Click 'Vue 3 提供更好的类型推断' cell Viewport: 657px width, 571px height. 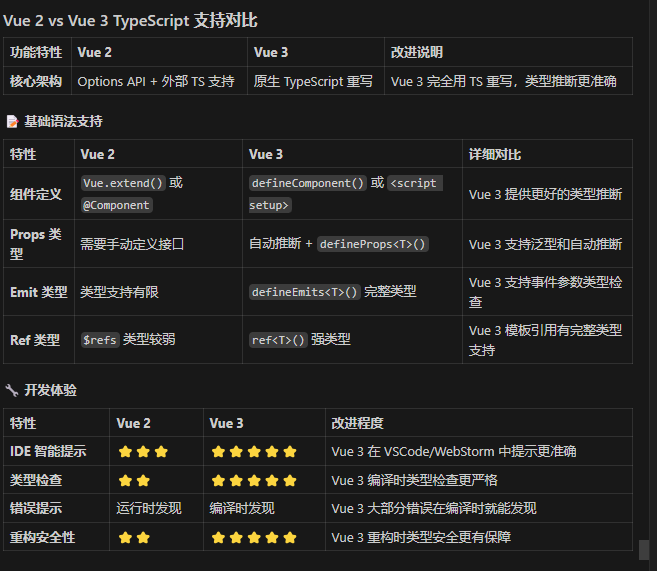pos(546,194)
